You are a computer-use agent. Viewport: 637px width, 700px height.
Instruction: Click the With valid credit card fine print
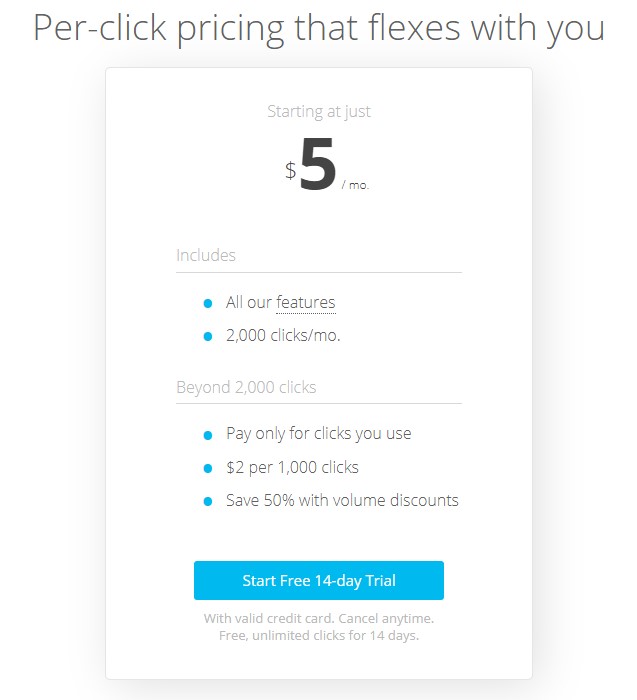pos(319,618)
